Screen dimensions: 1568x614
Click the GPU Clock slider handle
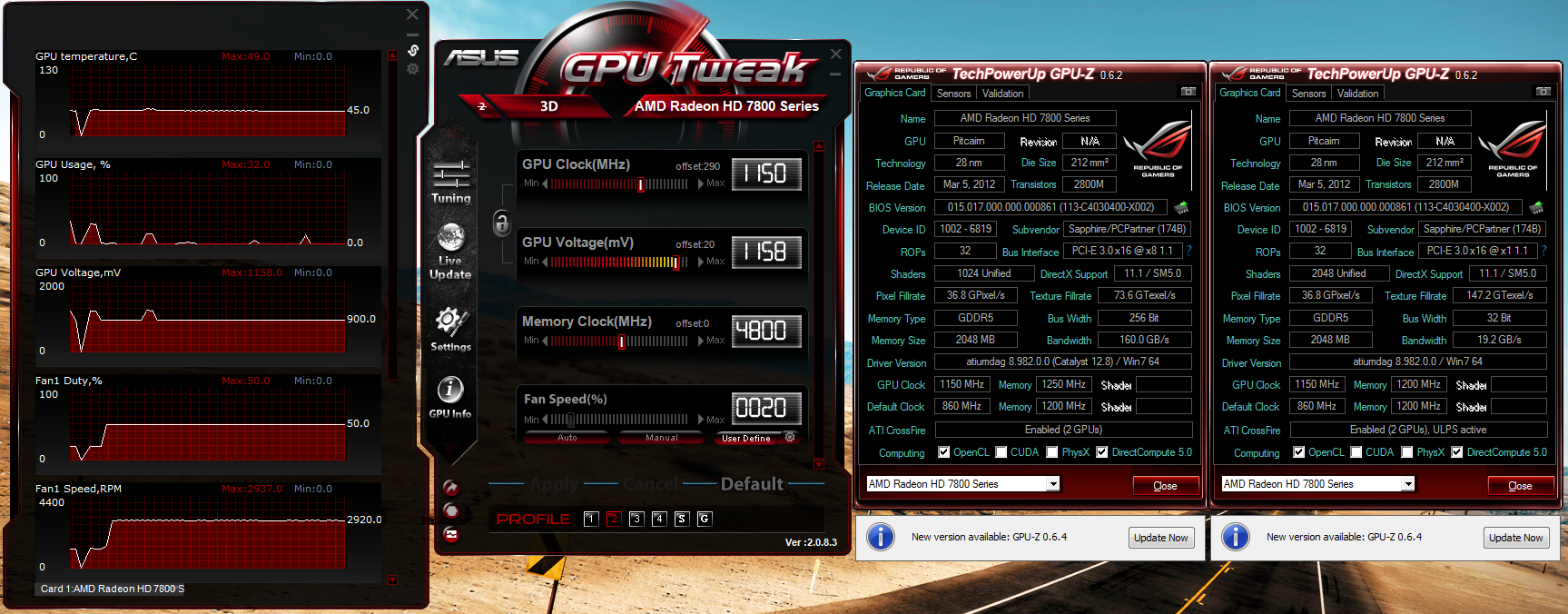point(641,184)
